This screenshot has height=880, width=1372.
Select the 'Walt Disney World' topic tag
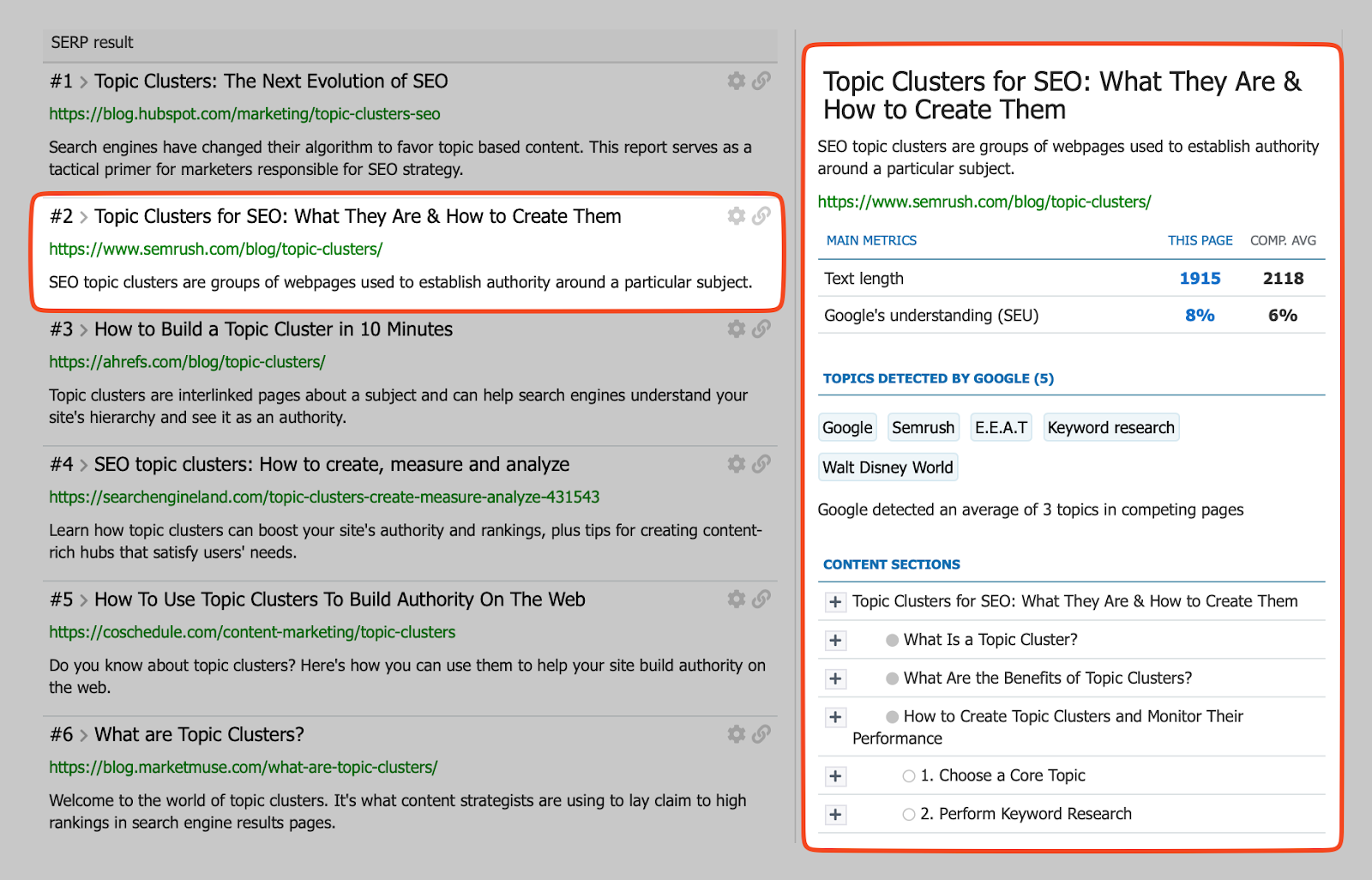tap(888, 467)
